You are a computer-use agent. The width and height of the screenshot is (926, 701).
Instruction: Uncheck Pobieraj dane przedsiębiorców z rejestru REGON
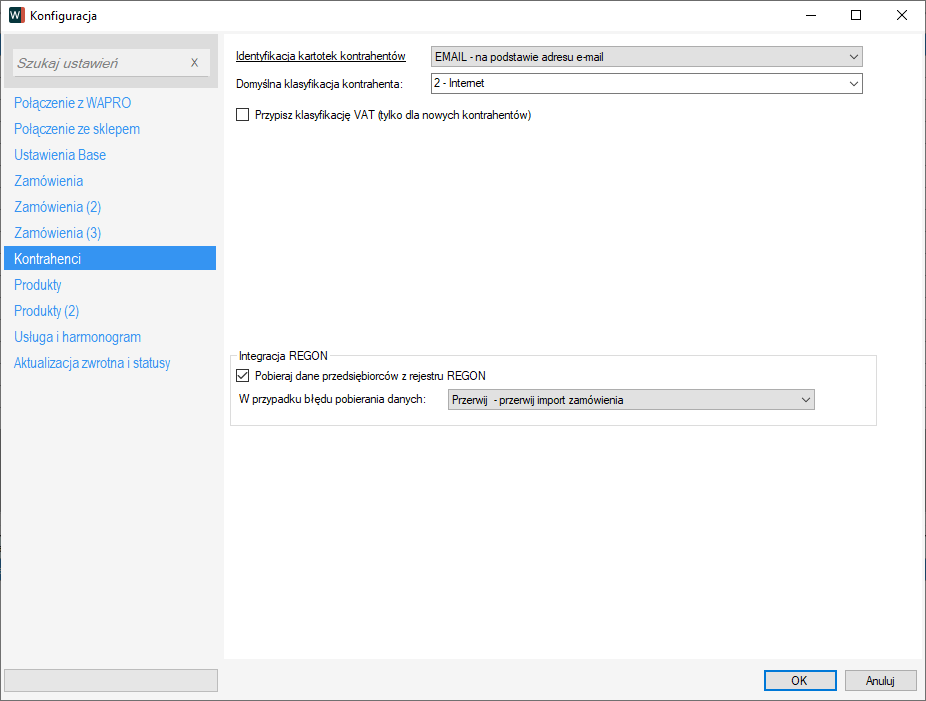tap(242, 376)
